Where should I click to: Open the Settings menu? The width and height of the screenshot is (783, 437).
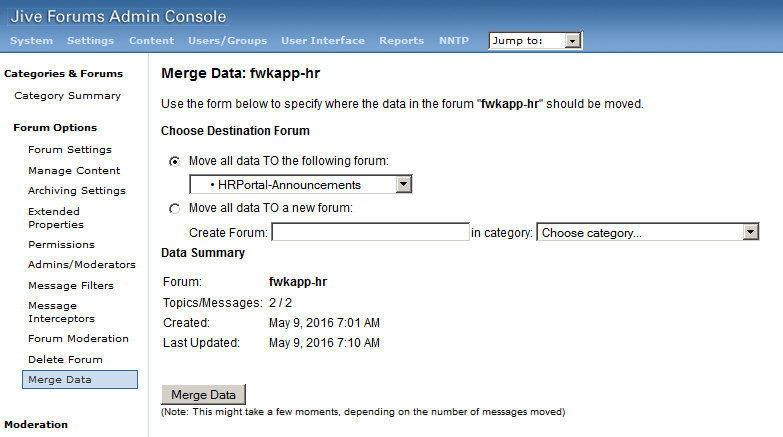pos(90,40)
